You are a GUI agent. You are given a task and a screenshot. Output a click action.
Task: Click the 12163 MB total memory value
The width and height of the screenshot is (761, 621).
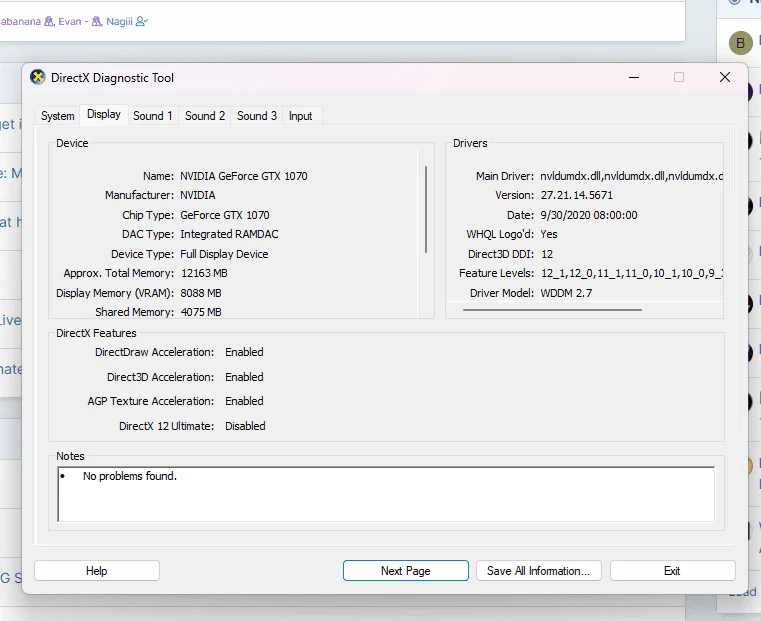click(x=204, y=273)
